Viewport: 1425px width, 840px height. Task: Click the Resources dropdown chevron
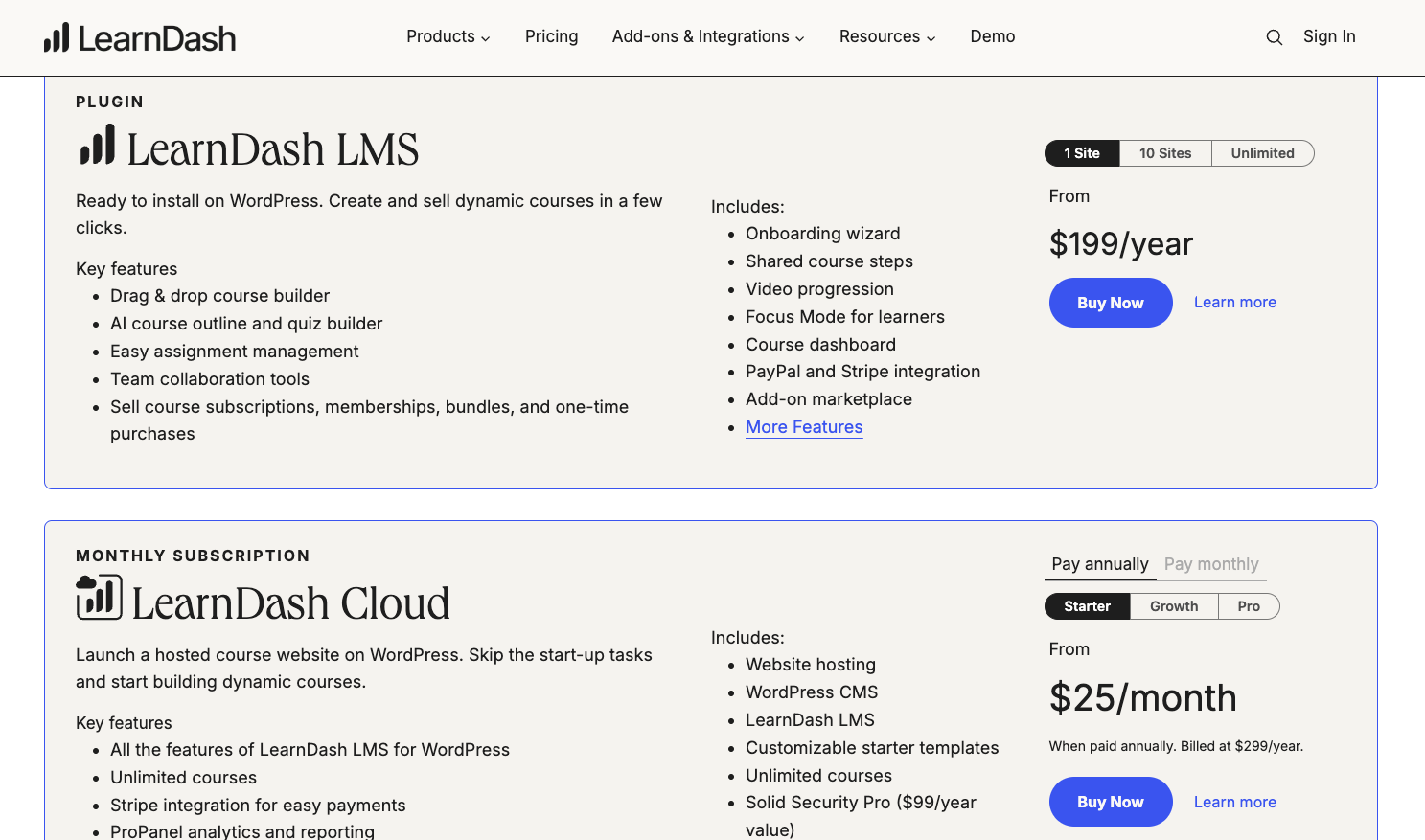(931, 37)
